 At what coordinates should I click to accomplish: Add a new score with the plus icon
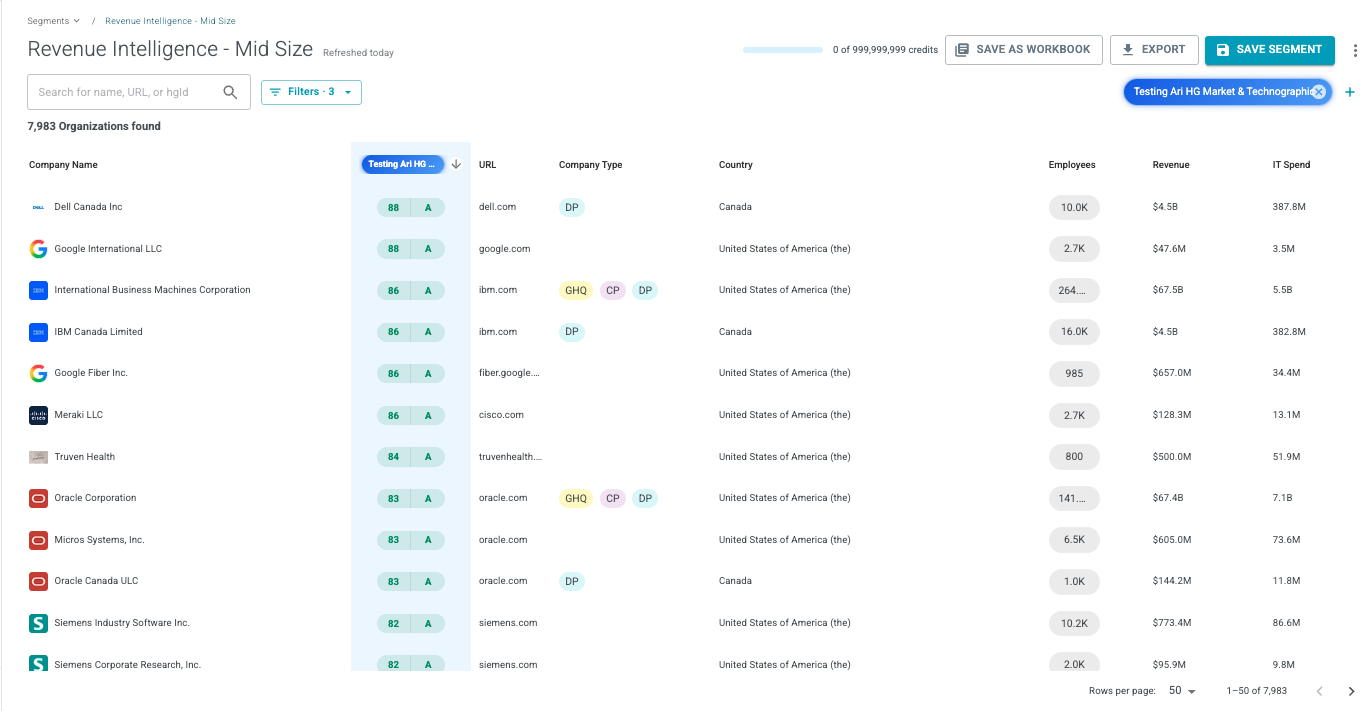coord(1349,92)
